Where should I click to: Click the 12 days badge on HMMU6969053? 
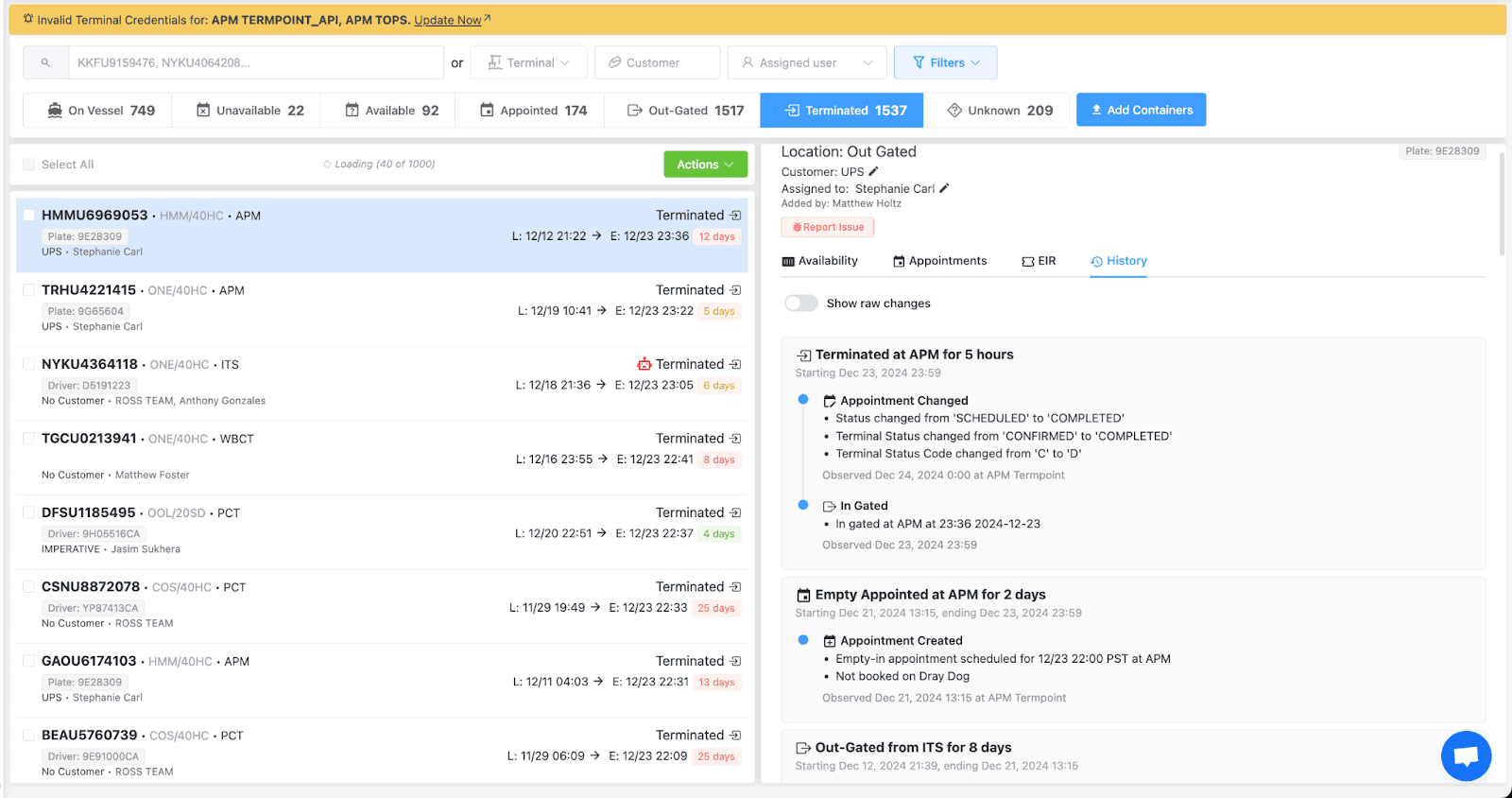coord(717,237)
